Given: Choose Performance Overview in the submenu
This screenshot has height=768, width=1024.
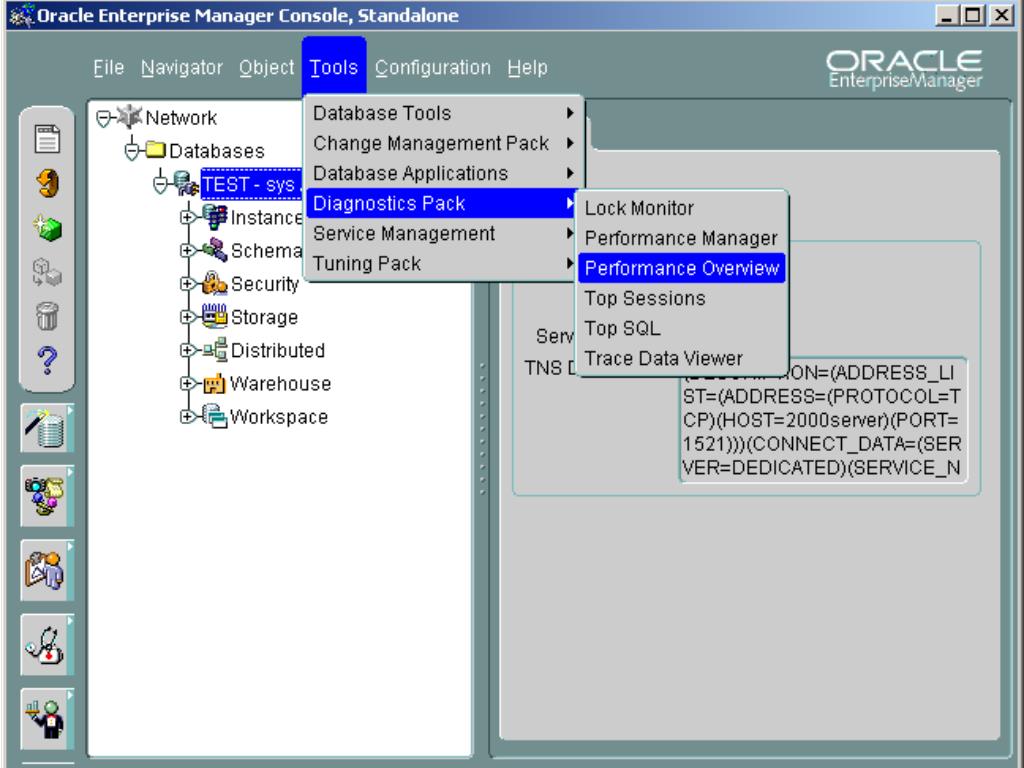Looking at the screenshot, I should point(682,268).
